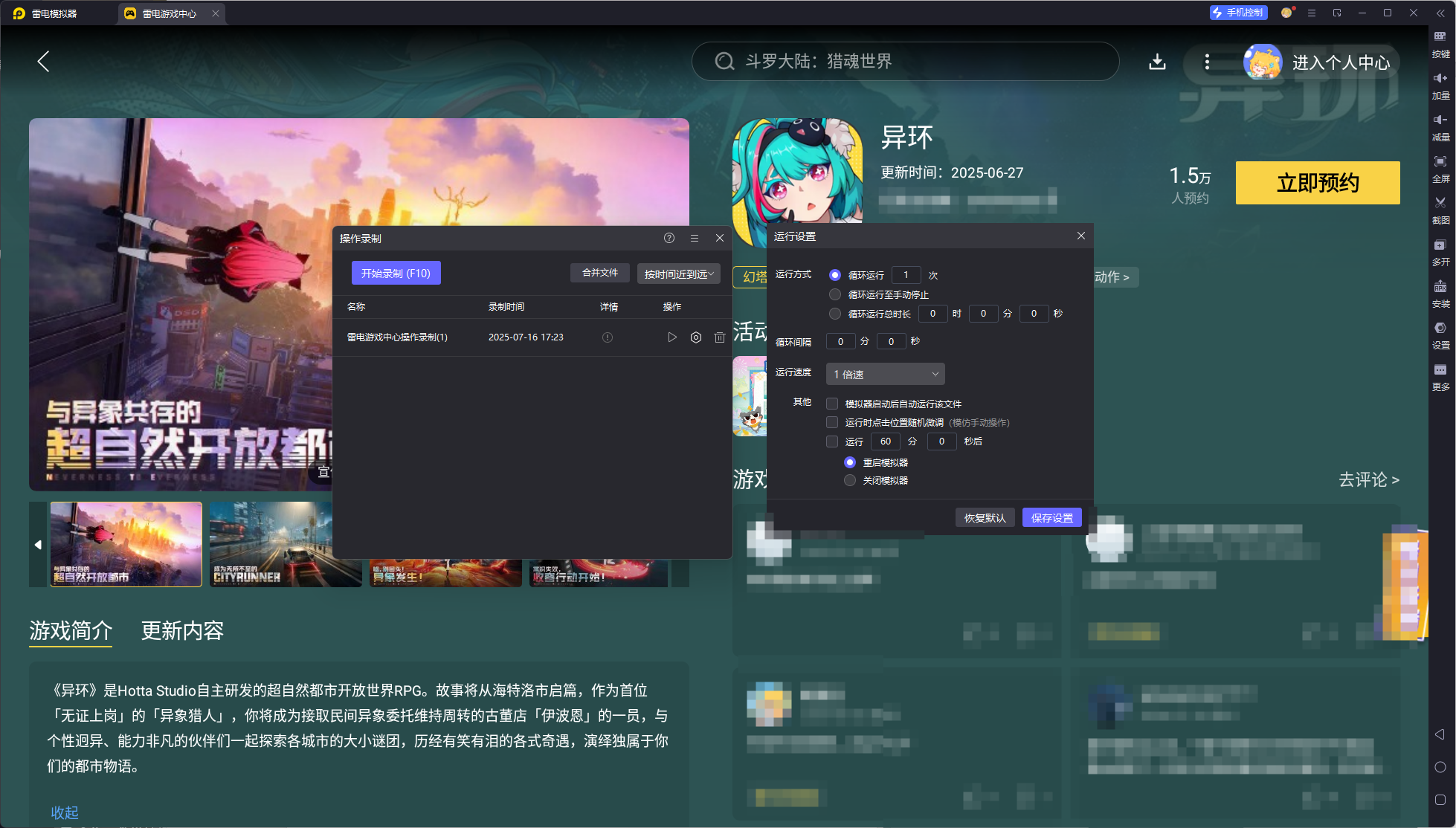Expand the 运行速度 1 倍速 dropdown
The image size is (1456, 828).
pyautogui.click(x=885, y=374)
